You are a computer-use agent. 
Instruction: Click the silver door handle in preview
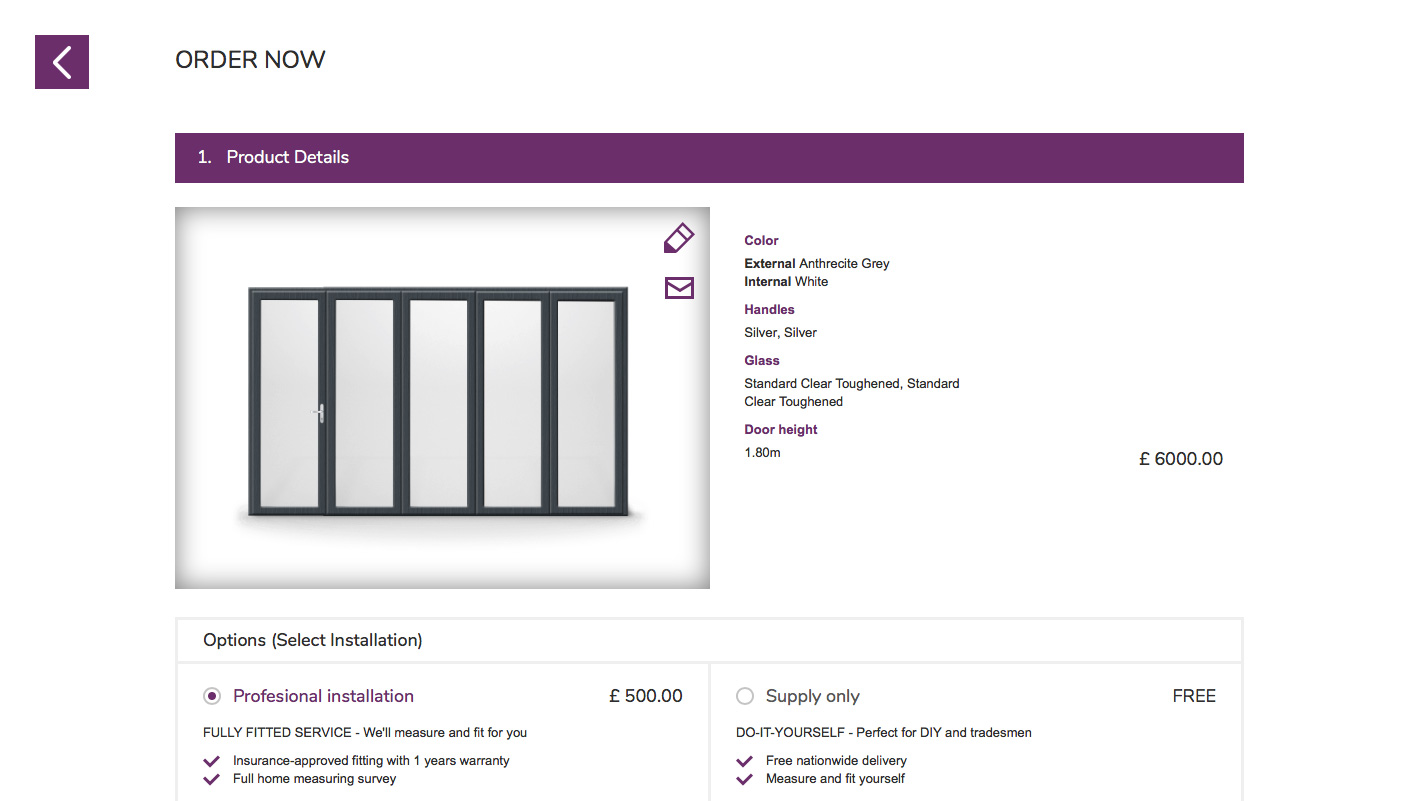point(319,412)
